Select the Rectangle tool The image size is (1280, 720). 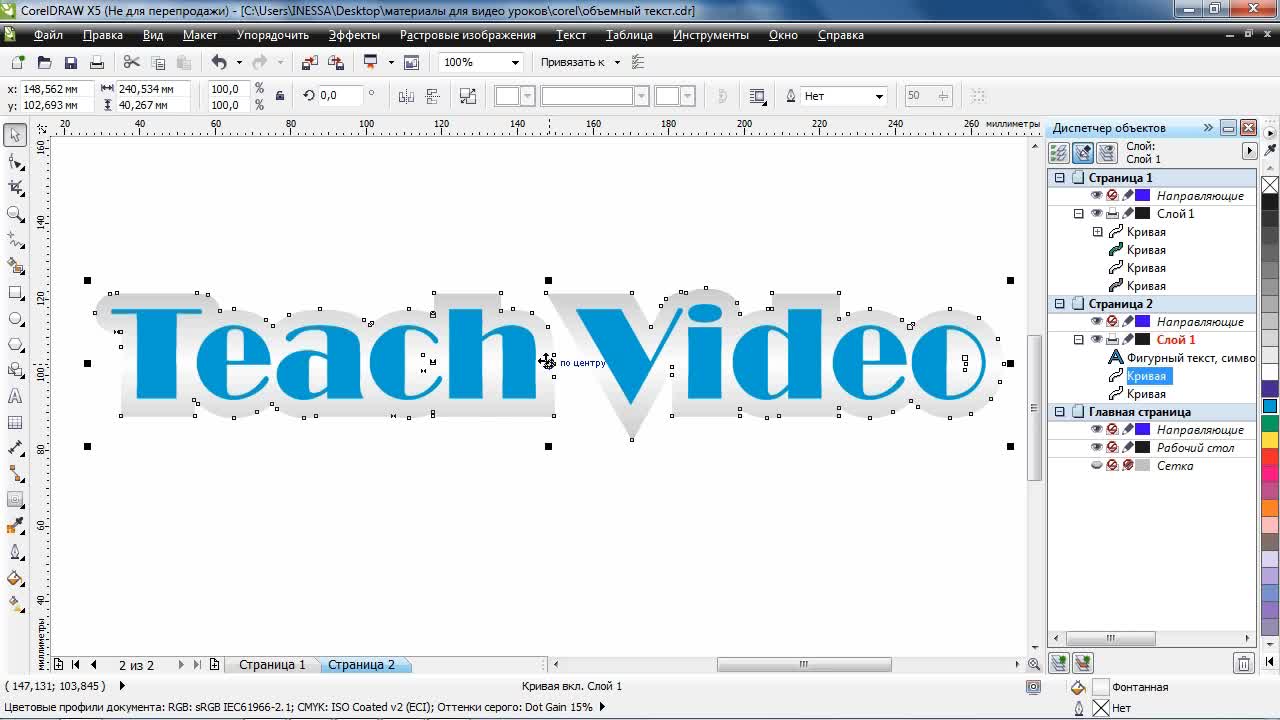point(15,292)
